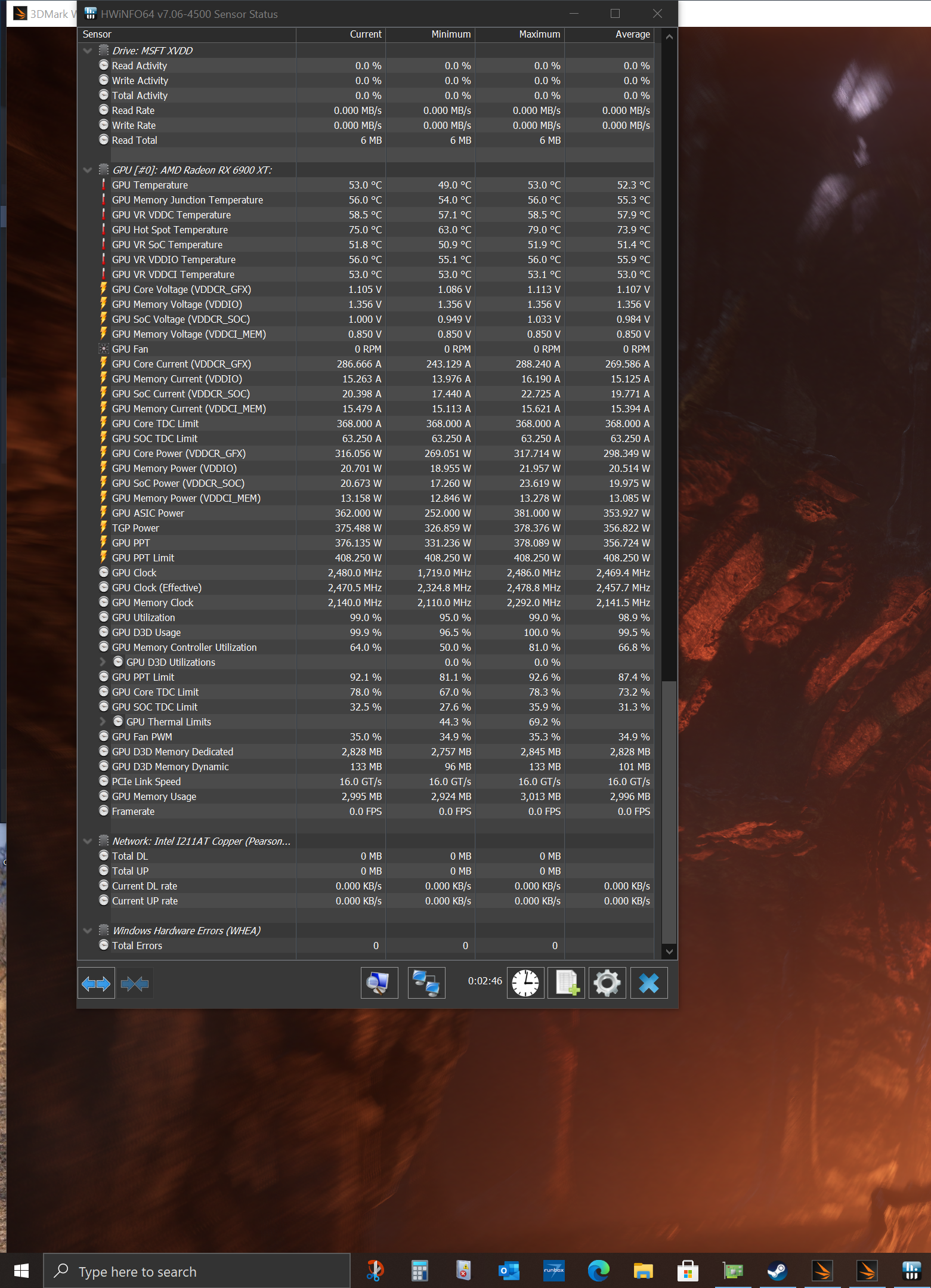
Task: Click the thermometer icon beside GPU Temperature
Action: [x=104, y=185]
